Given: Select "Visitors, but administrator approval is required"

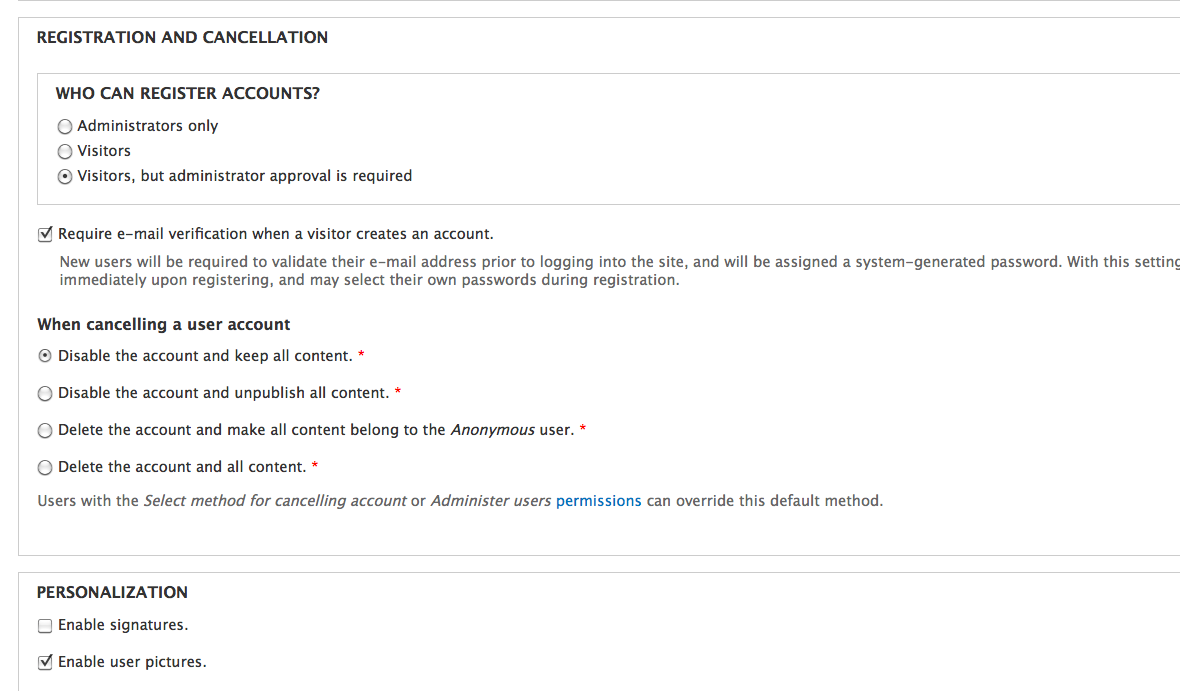Looking at the screenshot, I should [x=65, y=177].
